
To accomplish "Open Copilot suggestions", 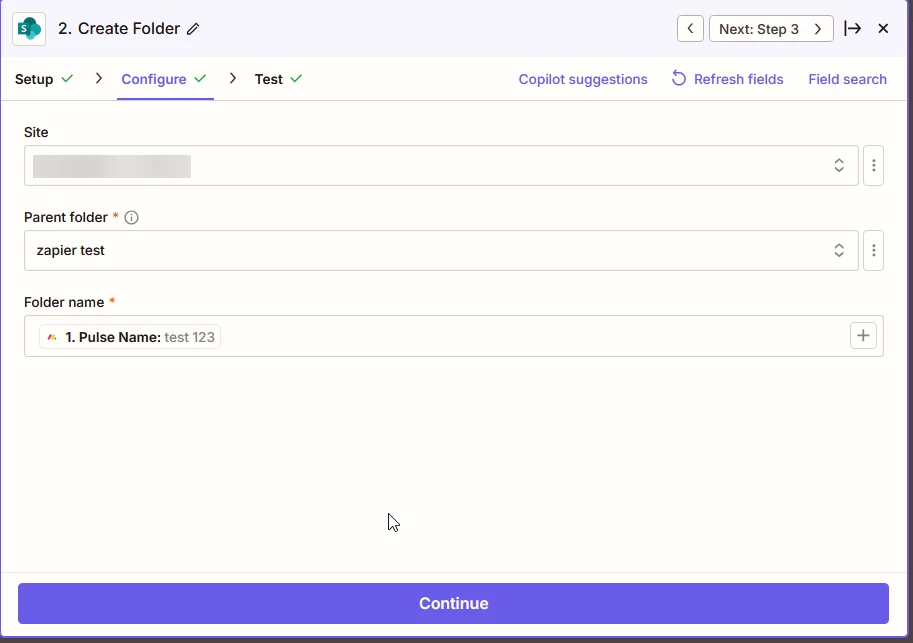I will coord(583,79).
